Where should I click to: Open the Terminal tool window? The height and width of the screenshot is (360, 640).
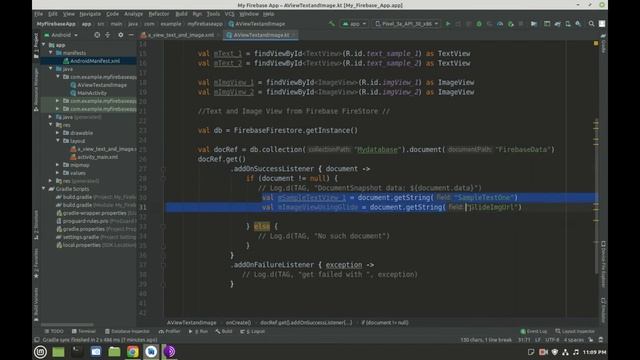pyautogui.click(x=84, y=331)
